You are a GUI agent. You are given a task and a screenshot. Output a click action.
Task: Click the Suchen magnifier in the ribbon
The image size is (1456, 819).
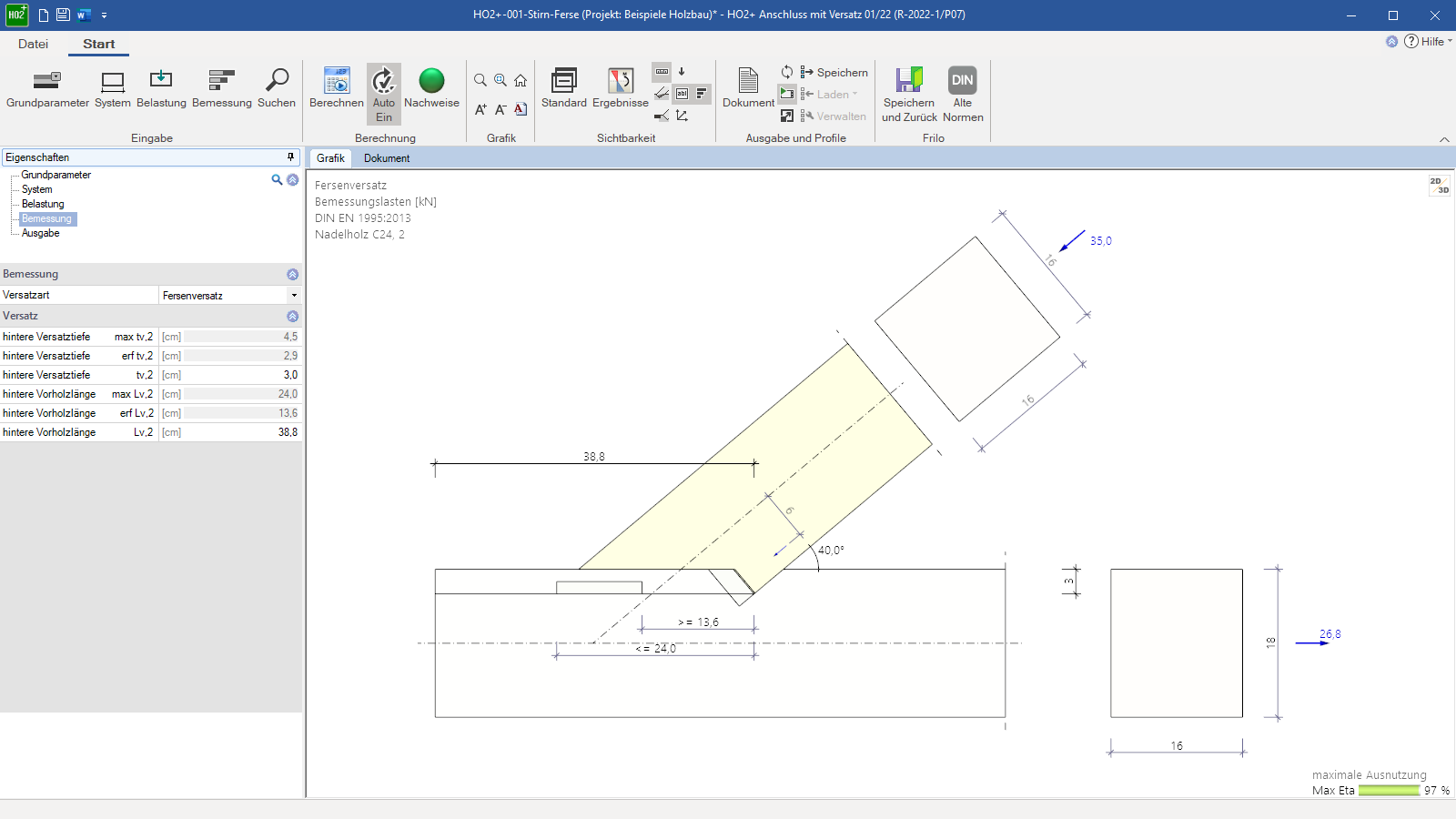pyautogui.click(x=277, y=88)
